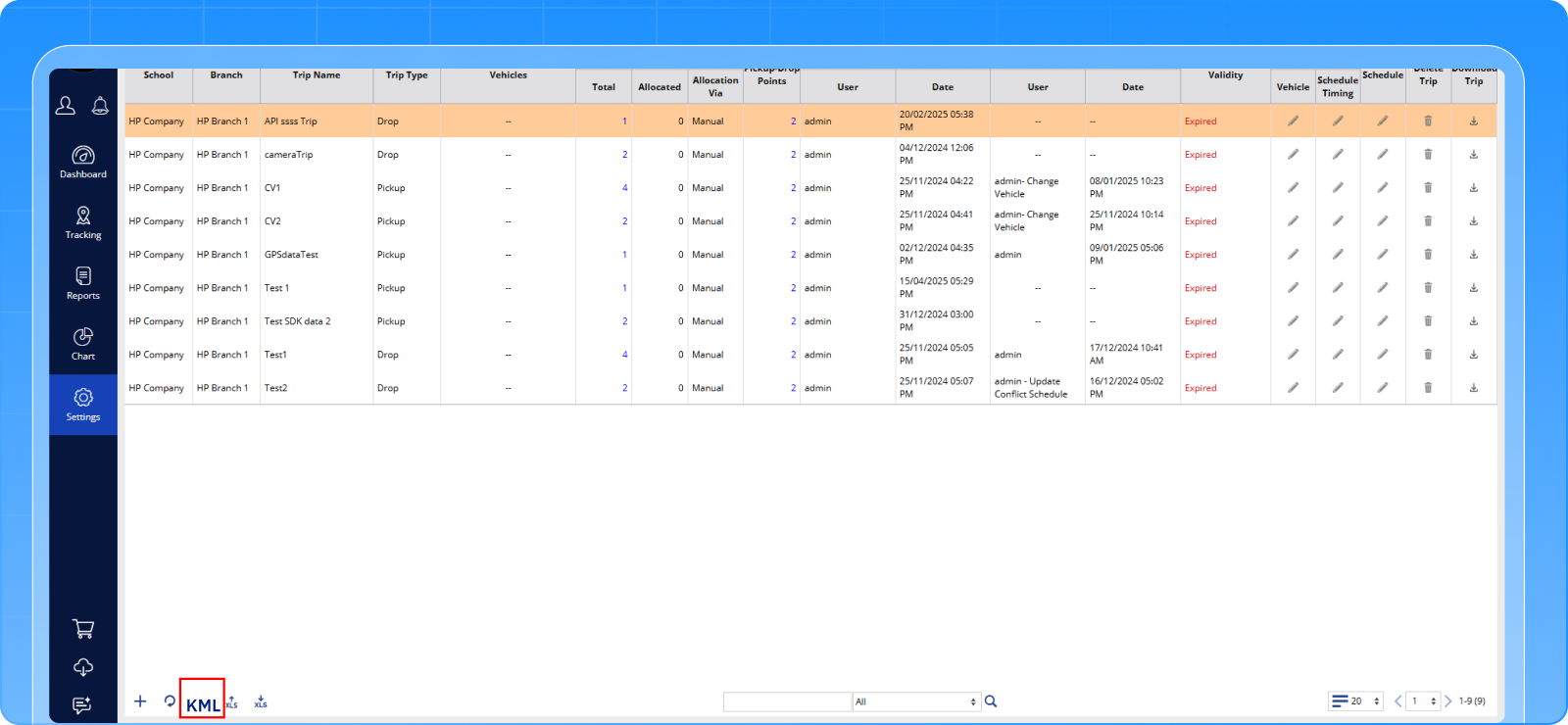Click the search magnifier icon
Screen dimensions: 1568x725
(991, 701)
